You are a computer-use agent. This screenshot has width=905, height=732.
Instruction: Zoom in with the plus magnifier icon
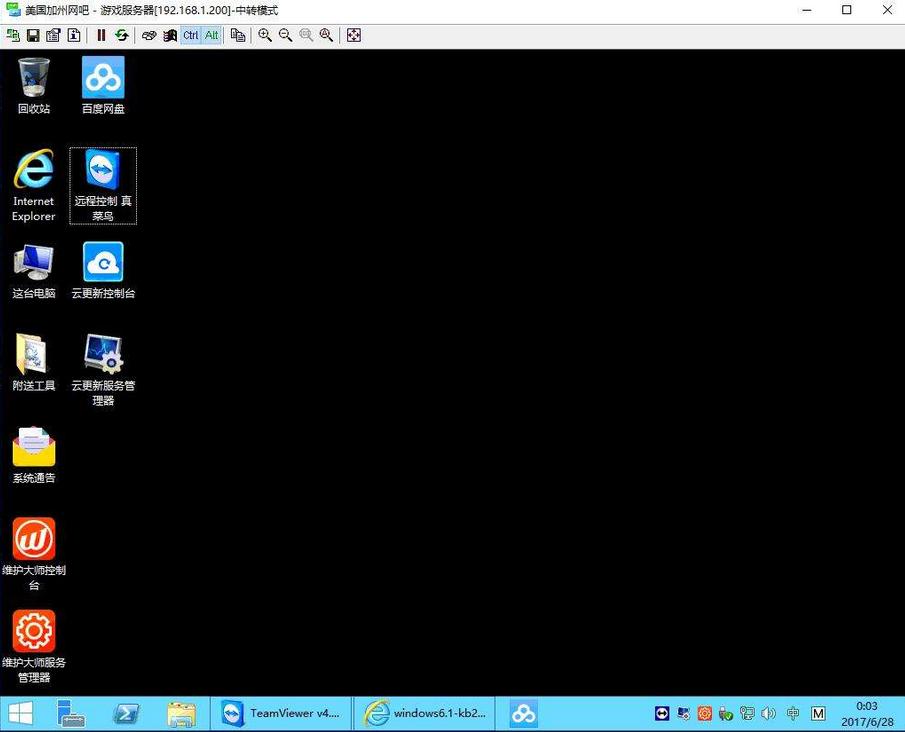[x=265, y=35]
